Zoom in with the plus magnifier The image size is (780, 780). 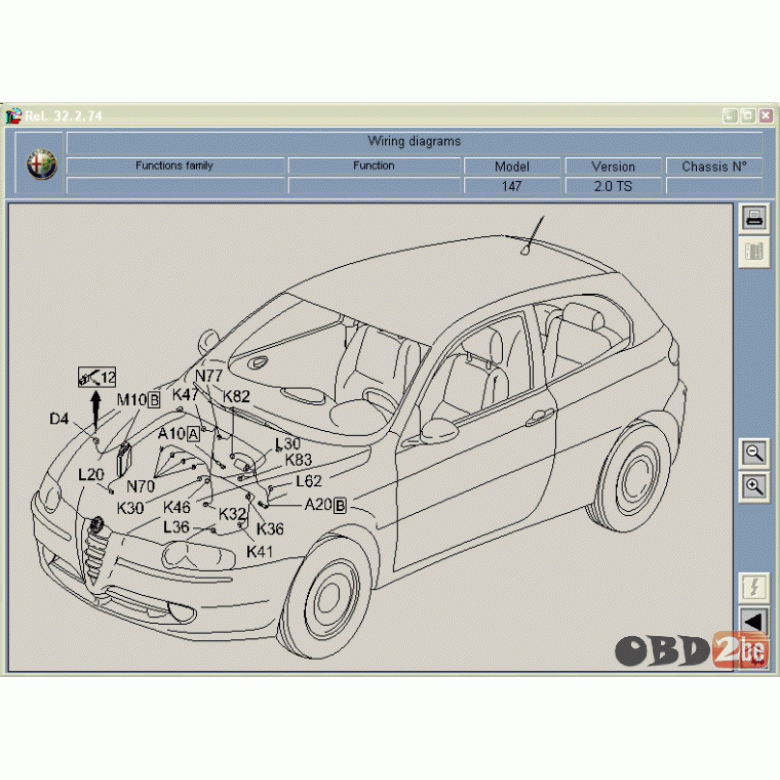[754, 487]
